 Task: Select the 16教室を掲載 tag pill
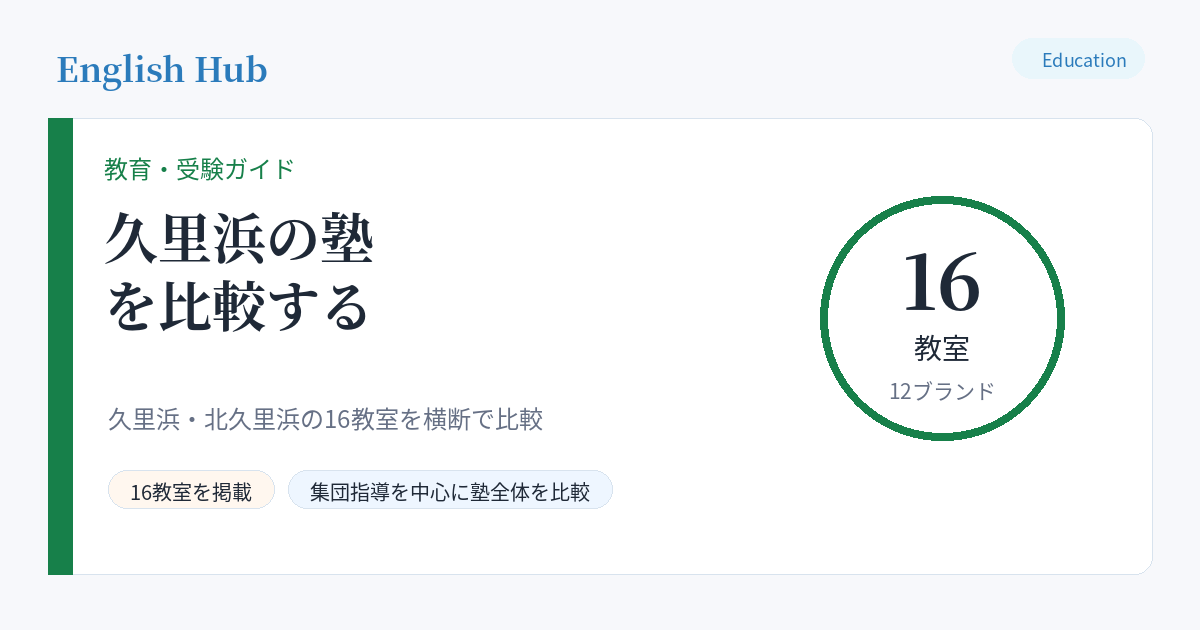tap(191, 490)
